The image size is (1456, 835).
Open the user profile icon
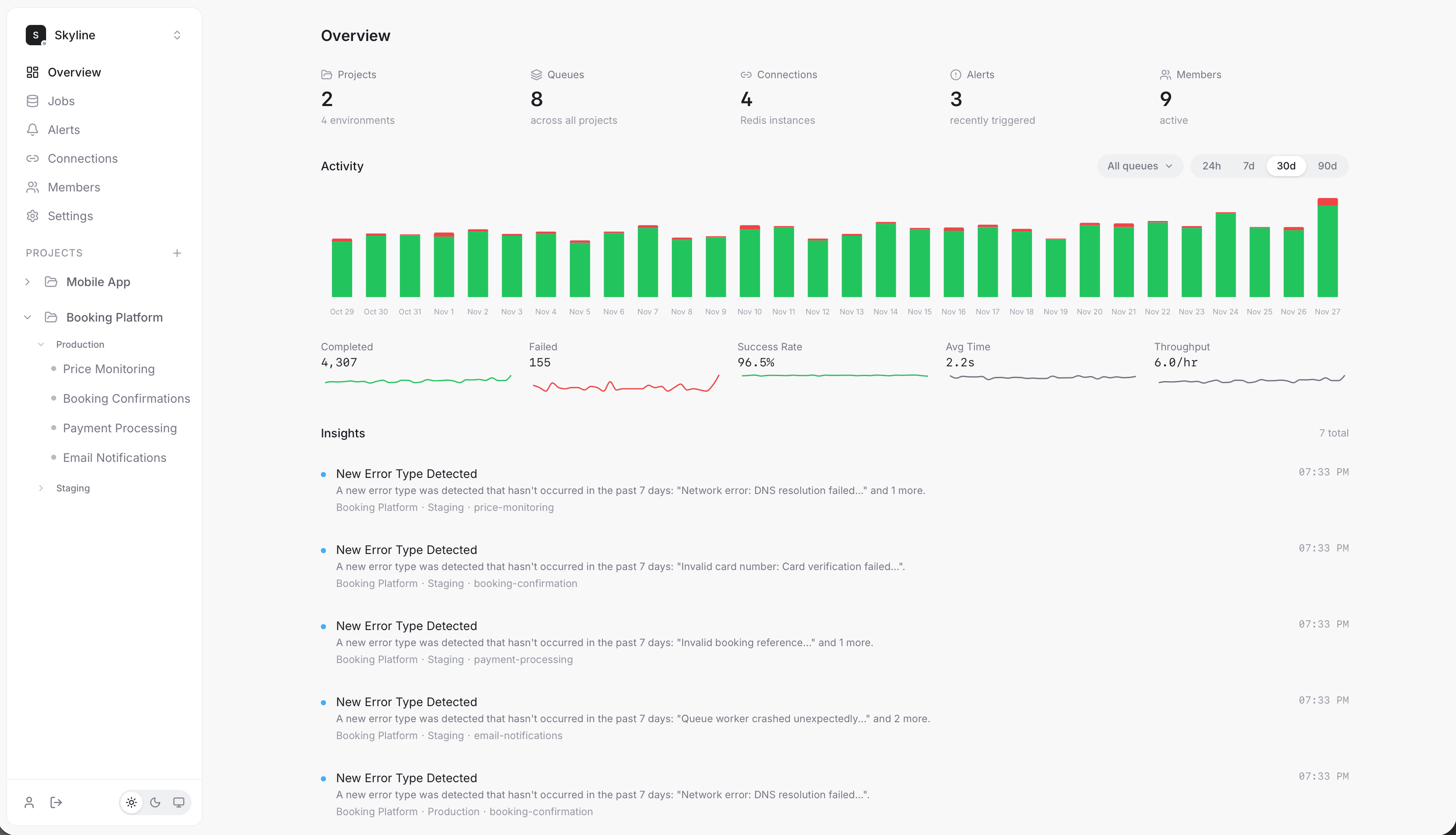[x=29, y=802]
